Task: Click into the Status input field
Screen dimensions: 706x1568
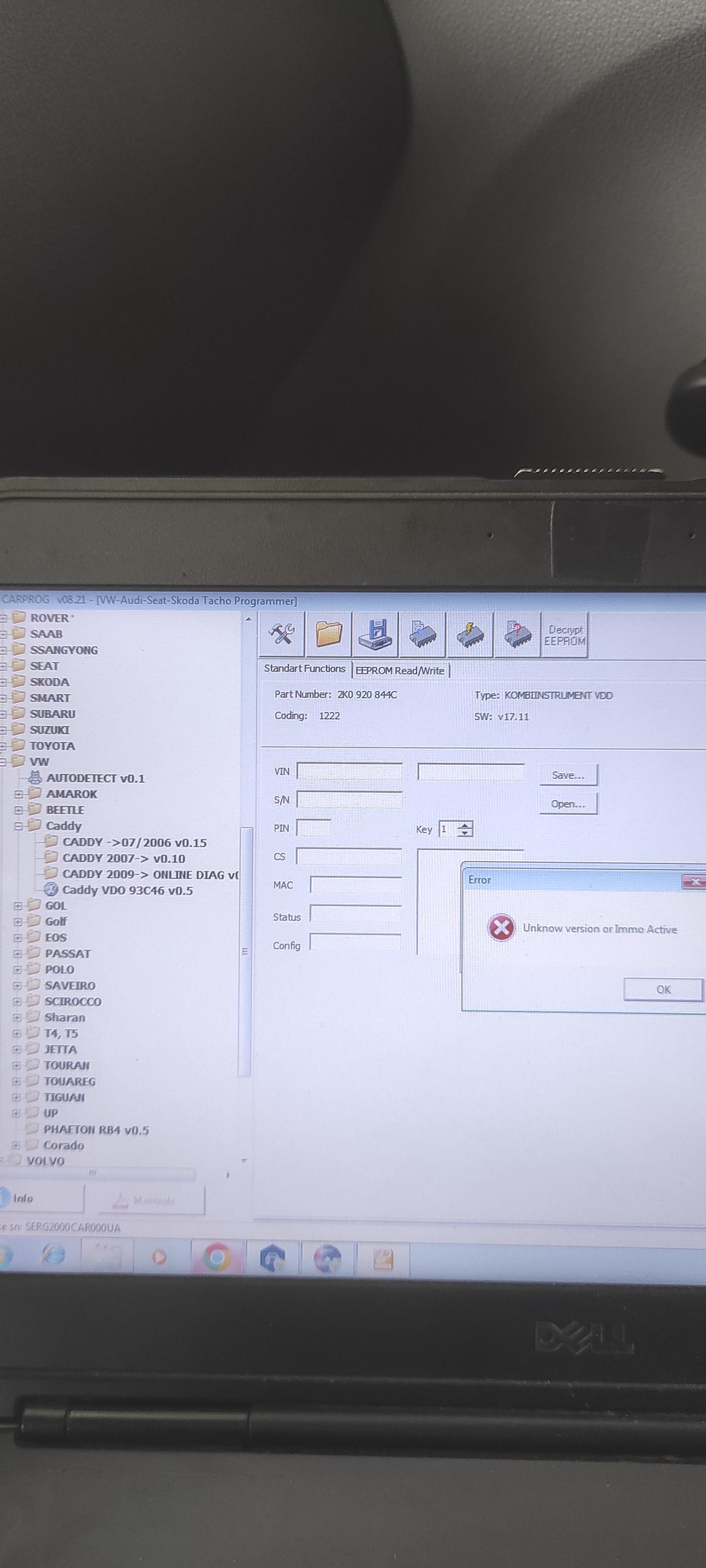Action: tap(356, 914)
